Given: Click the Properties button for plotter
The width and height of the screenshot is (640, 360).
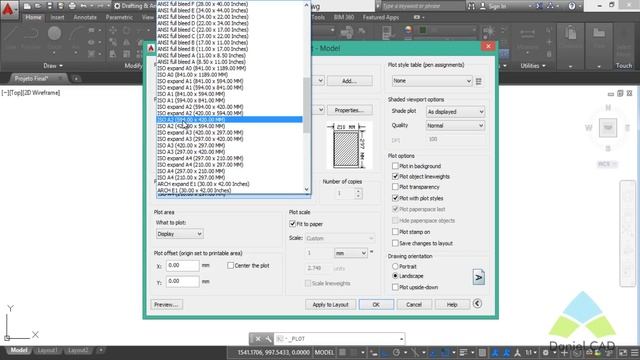Looking at the screenshot, I should point(349,110).
